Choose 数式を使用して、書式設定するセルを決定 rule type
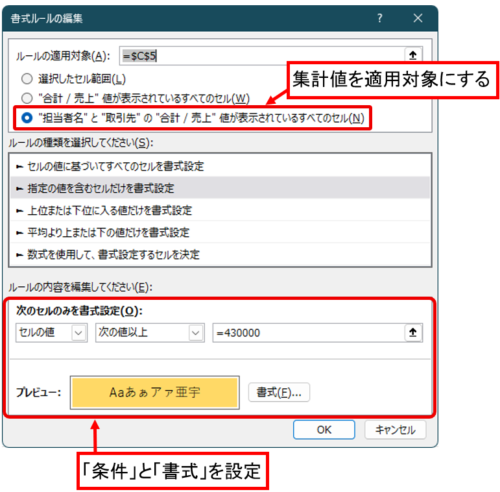Image resolution: width=500 pixels, height=492 pixels. click(x=220, y=254)
